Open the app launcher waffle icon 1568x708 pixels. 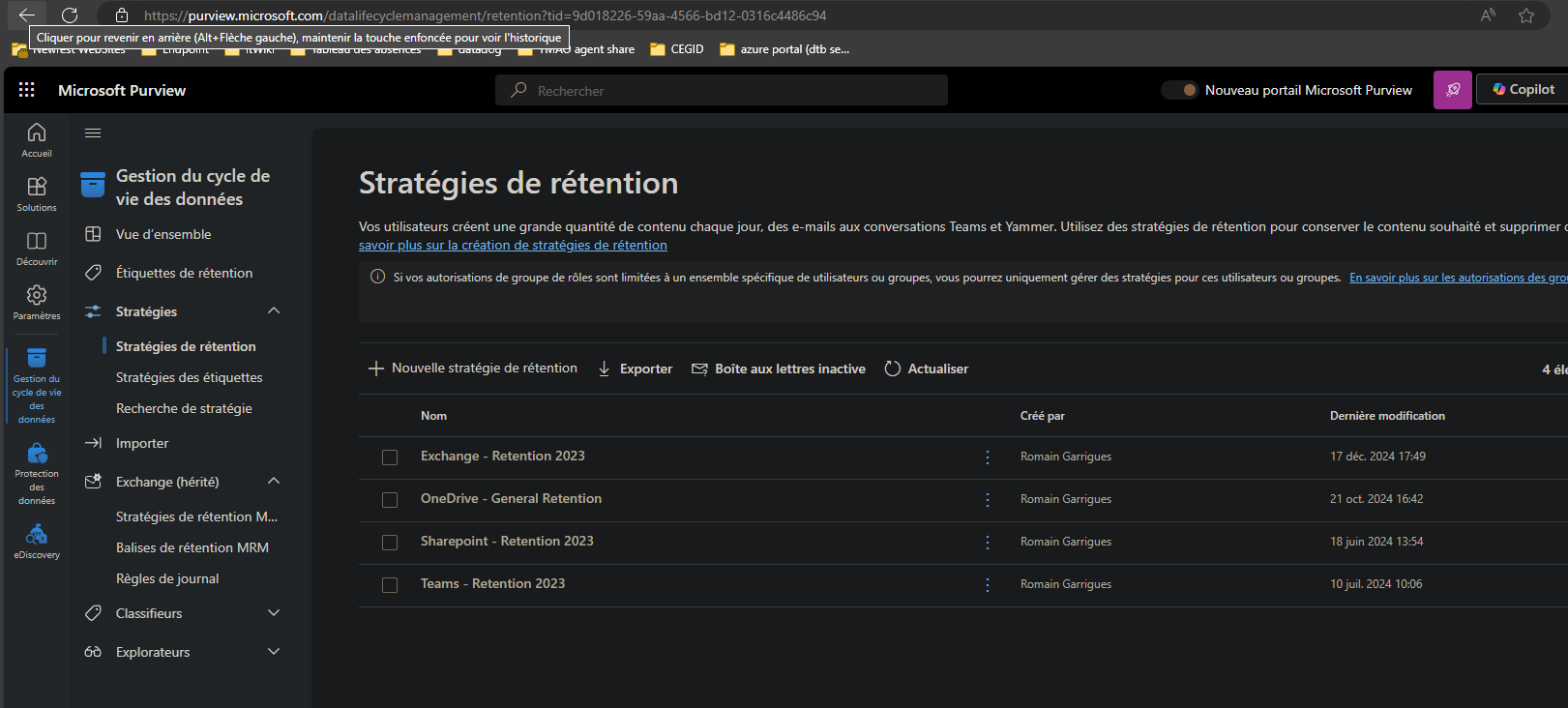coord(27,90)
